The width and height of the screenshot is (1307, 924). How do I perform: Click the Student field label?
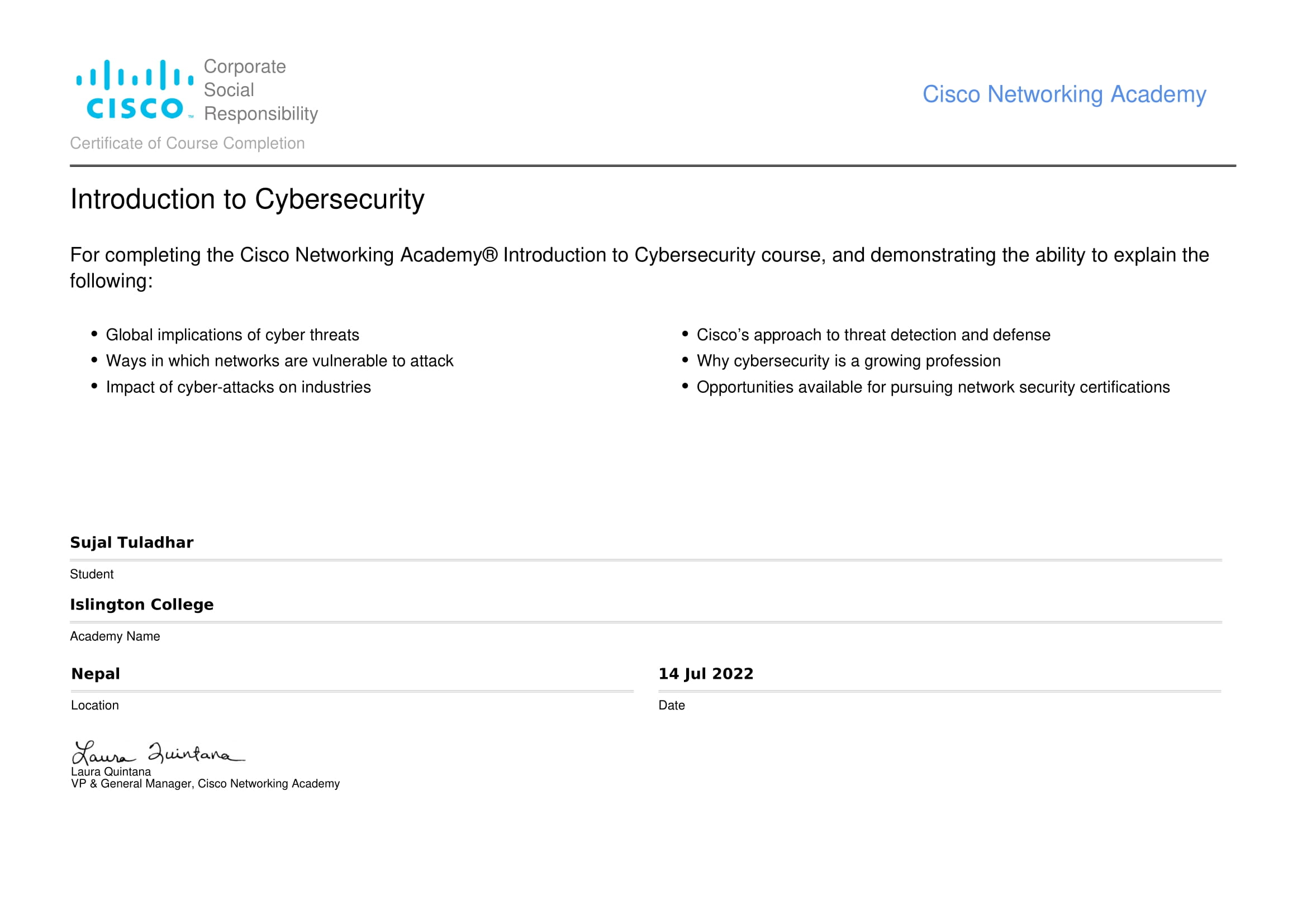pyautogui.click(x=92, y=575)
